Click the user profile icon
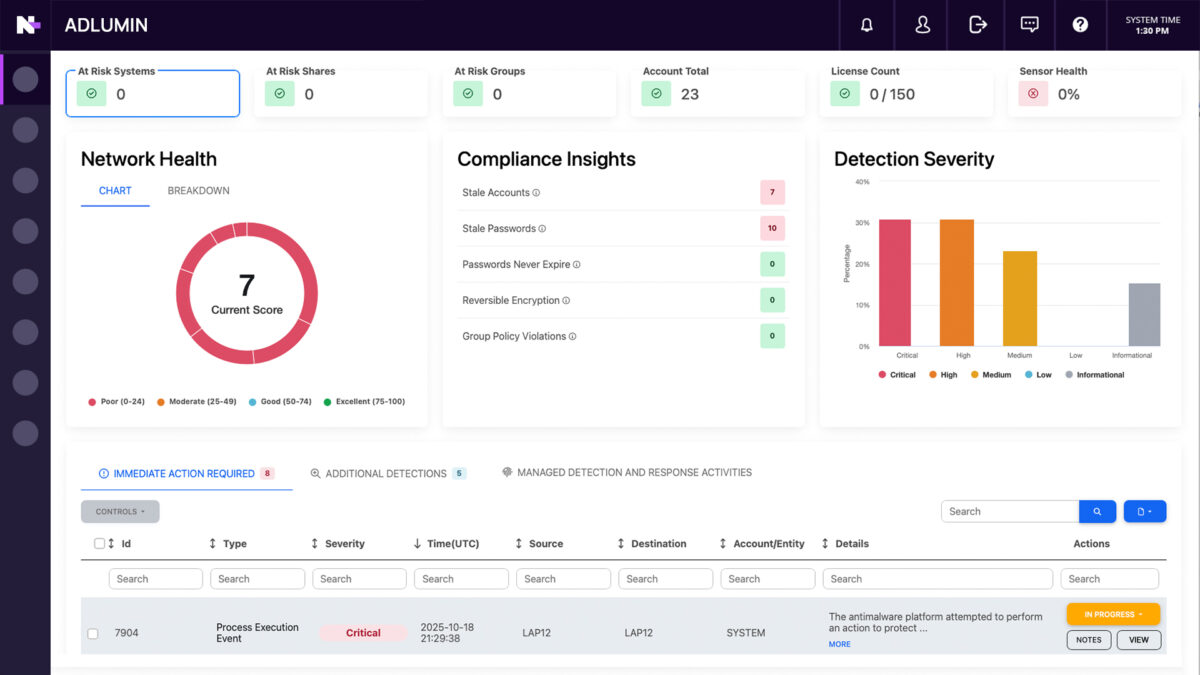Image resolution: width=1200 pixels, height=675 pixels. (921, 24)
